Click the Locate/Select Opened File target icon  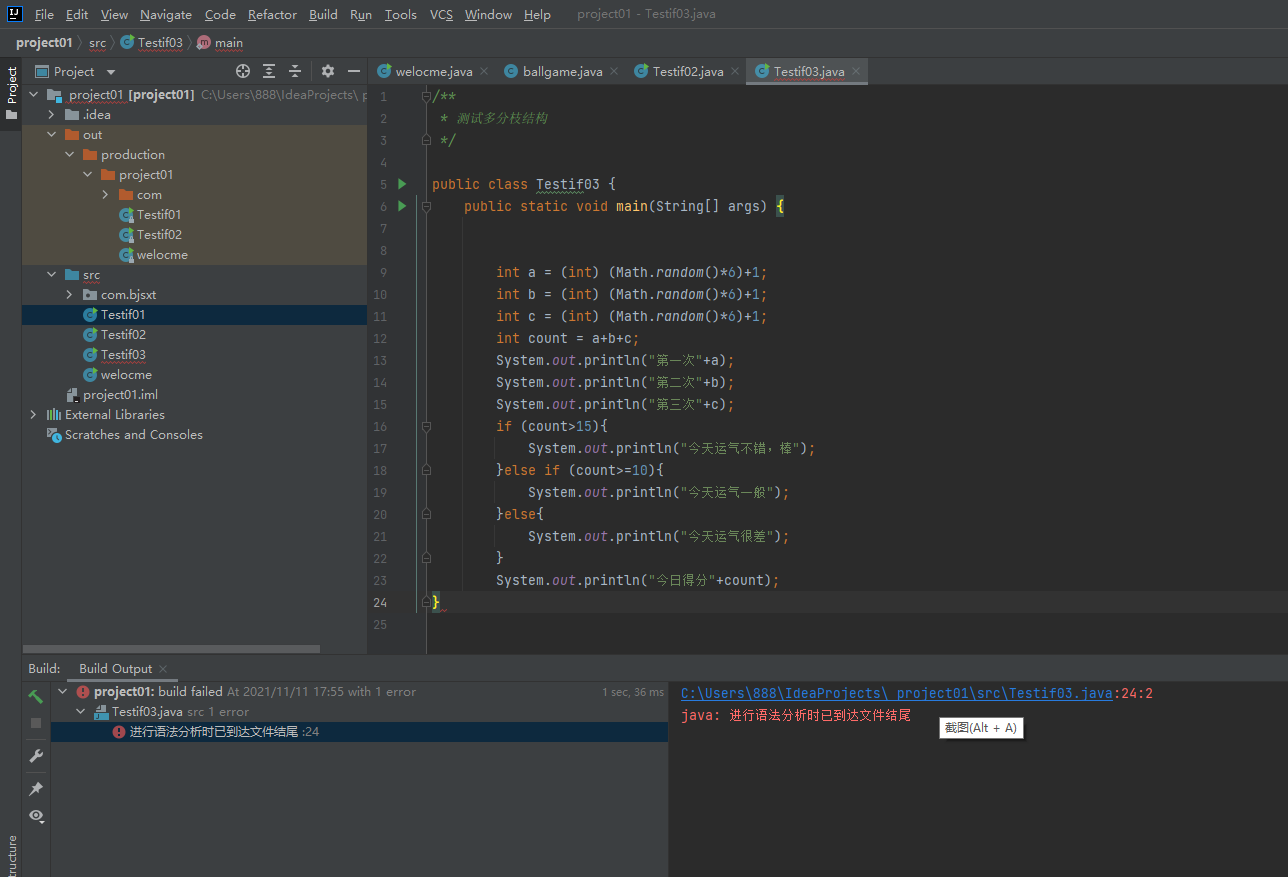point(242,71)
